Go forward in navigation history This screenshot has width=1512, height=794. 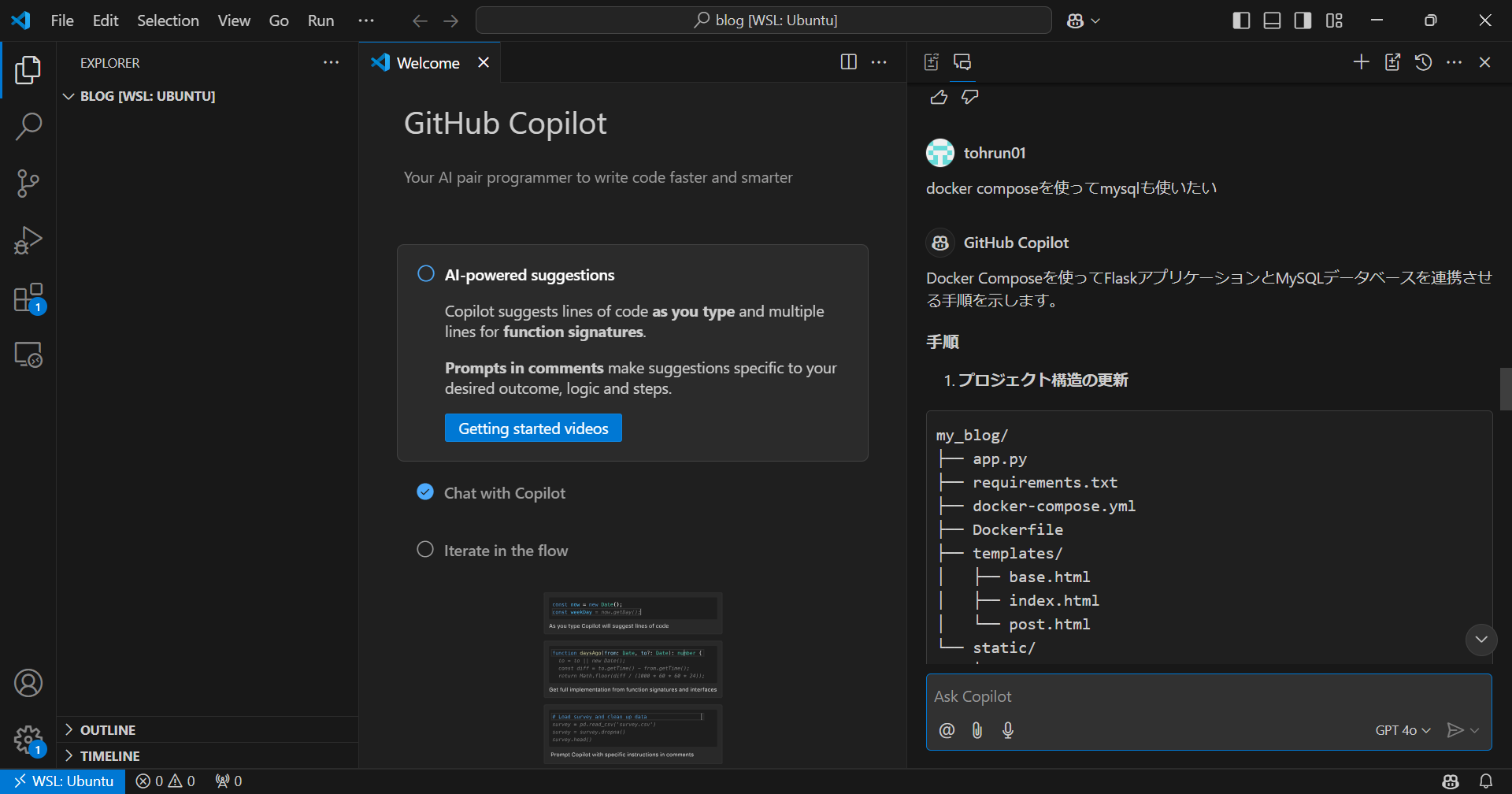pos(451,20)
